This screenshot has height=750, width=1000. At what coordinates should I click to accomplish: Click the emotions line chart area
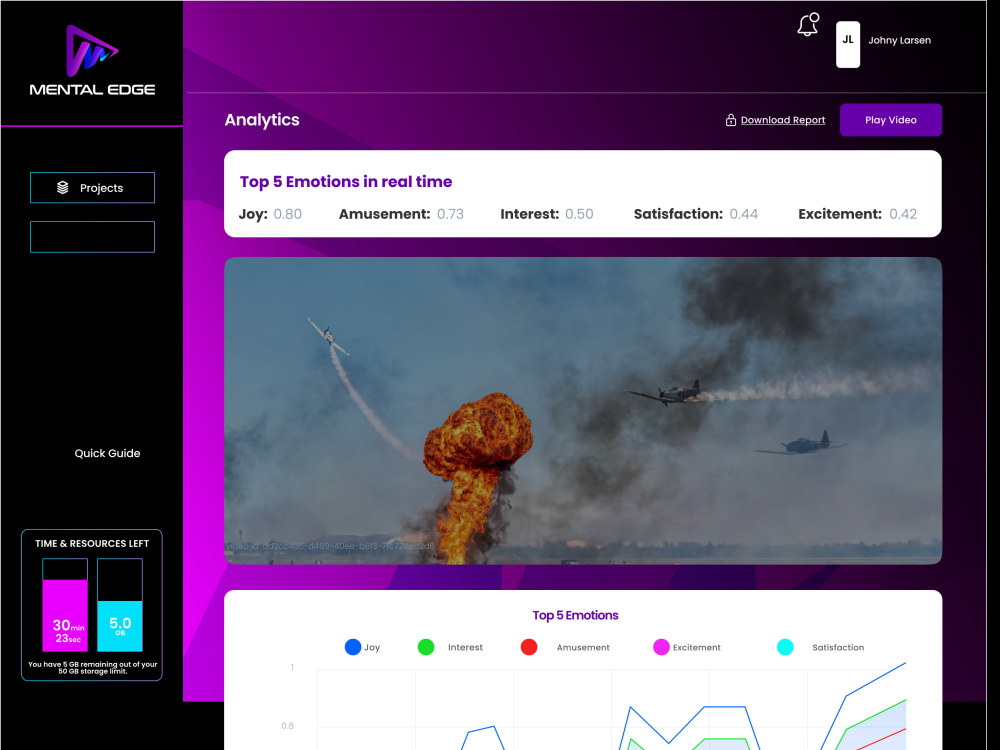pyautogui.click(x=611, y=708)
